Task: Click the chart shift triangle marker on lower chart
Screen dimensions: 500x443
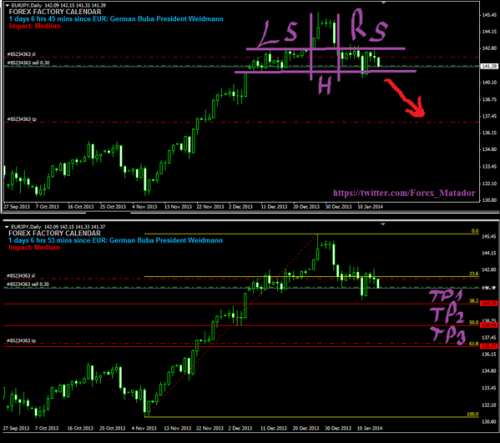Action: [x=383, y=224]
